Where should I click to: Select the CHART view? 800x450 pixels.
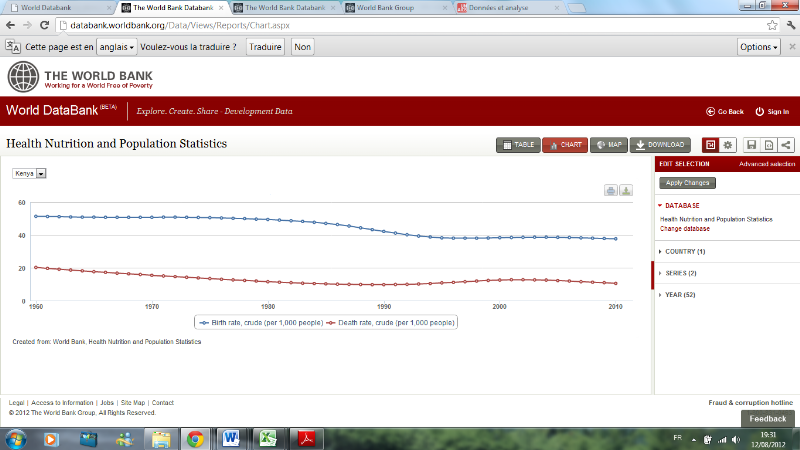pyautogui.click(x=565, y=145)
